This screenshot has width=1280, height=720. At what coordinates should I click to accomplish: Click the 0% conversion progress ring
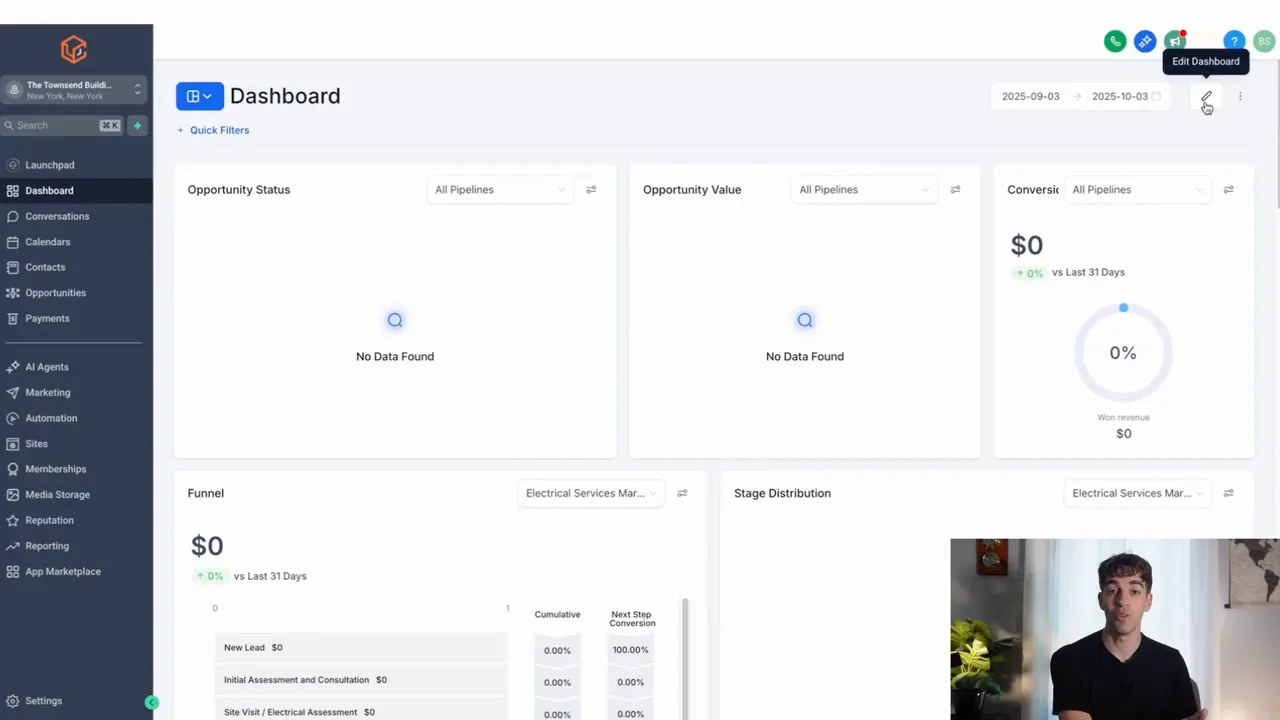click(x=1123, y=353)
